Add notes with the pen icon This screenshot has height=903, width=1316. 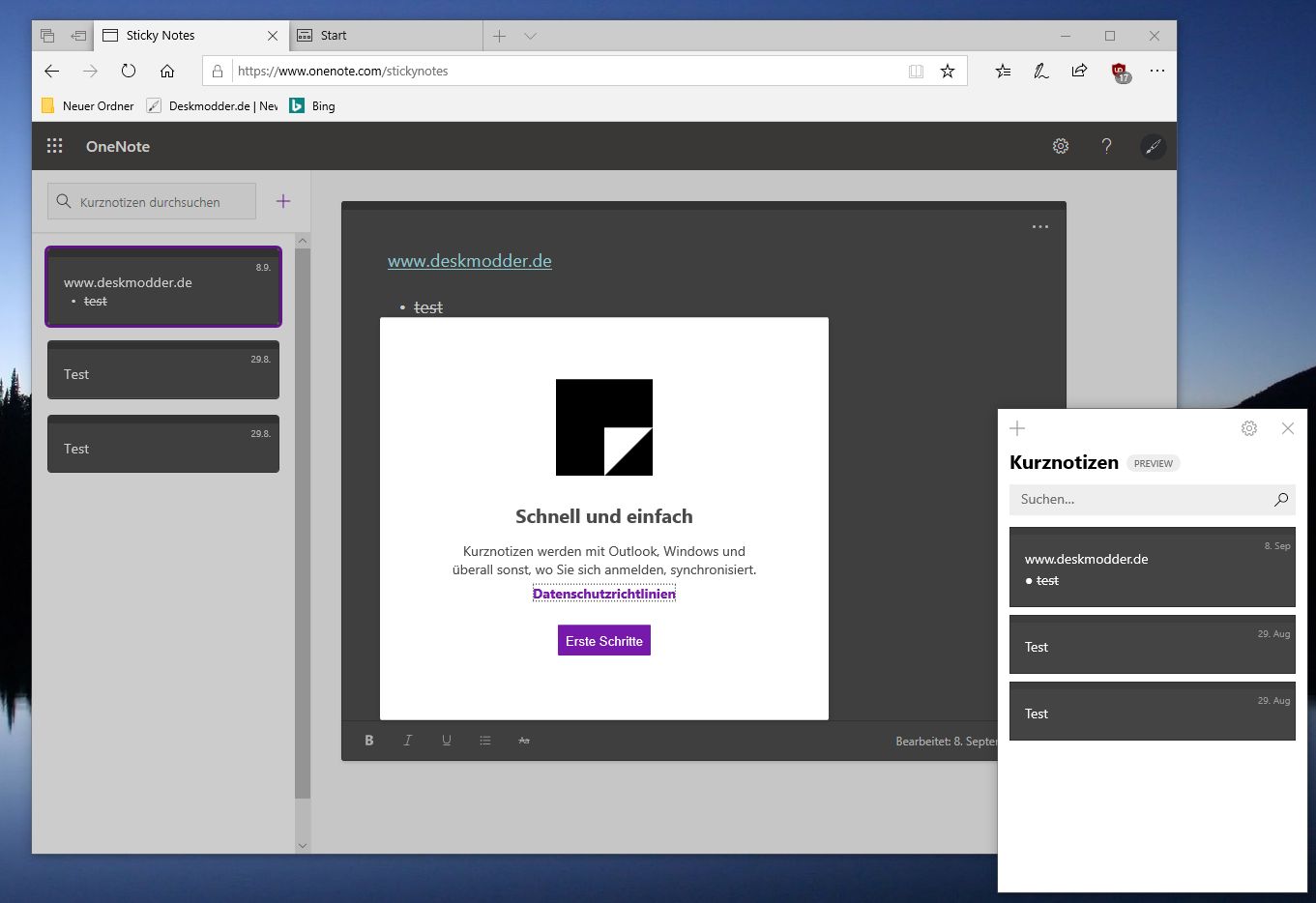coord(1041,71)
